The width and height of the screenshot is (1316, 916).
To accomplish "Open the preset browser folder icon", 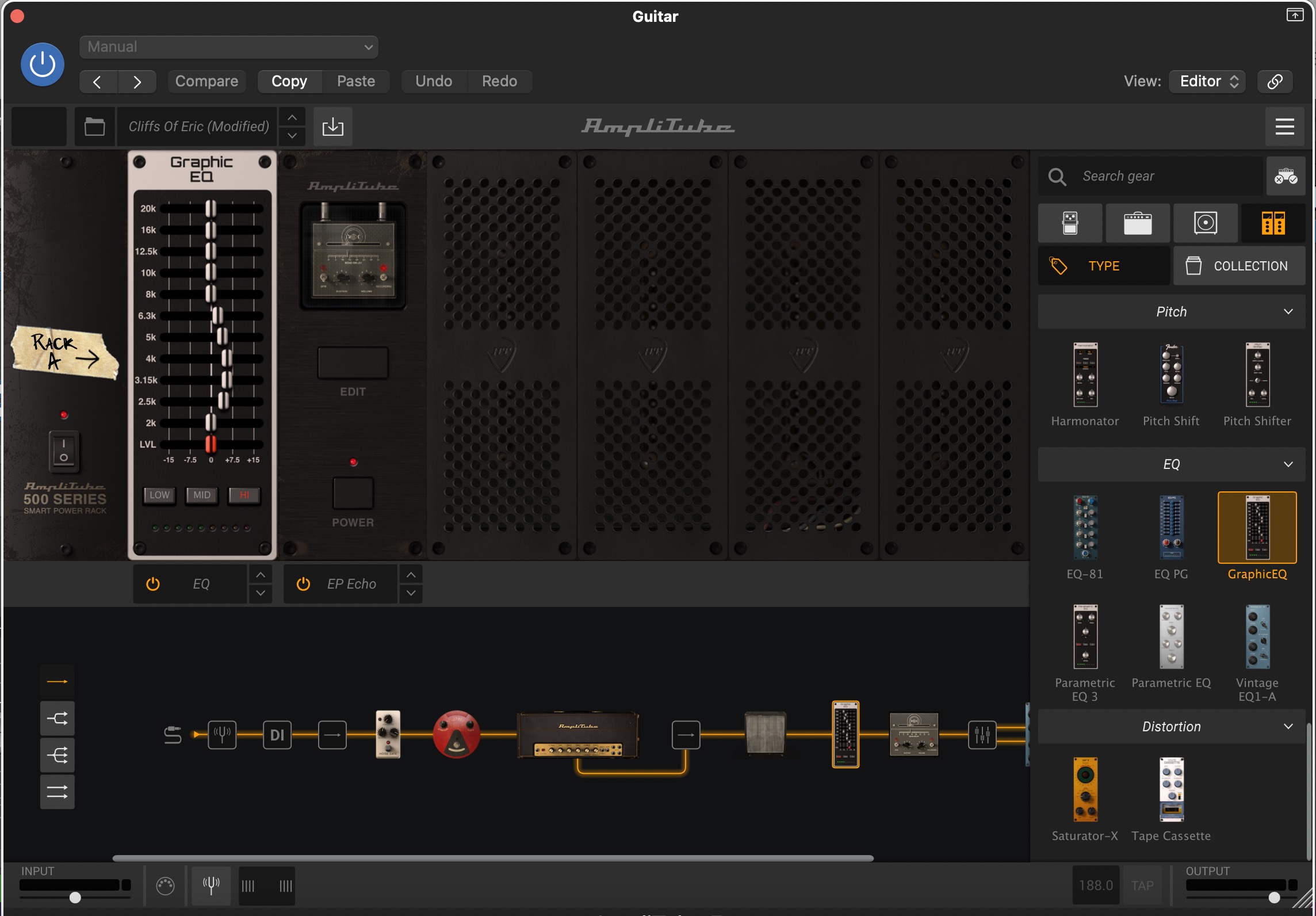I will coord(94,126).
